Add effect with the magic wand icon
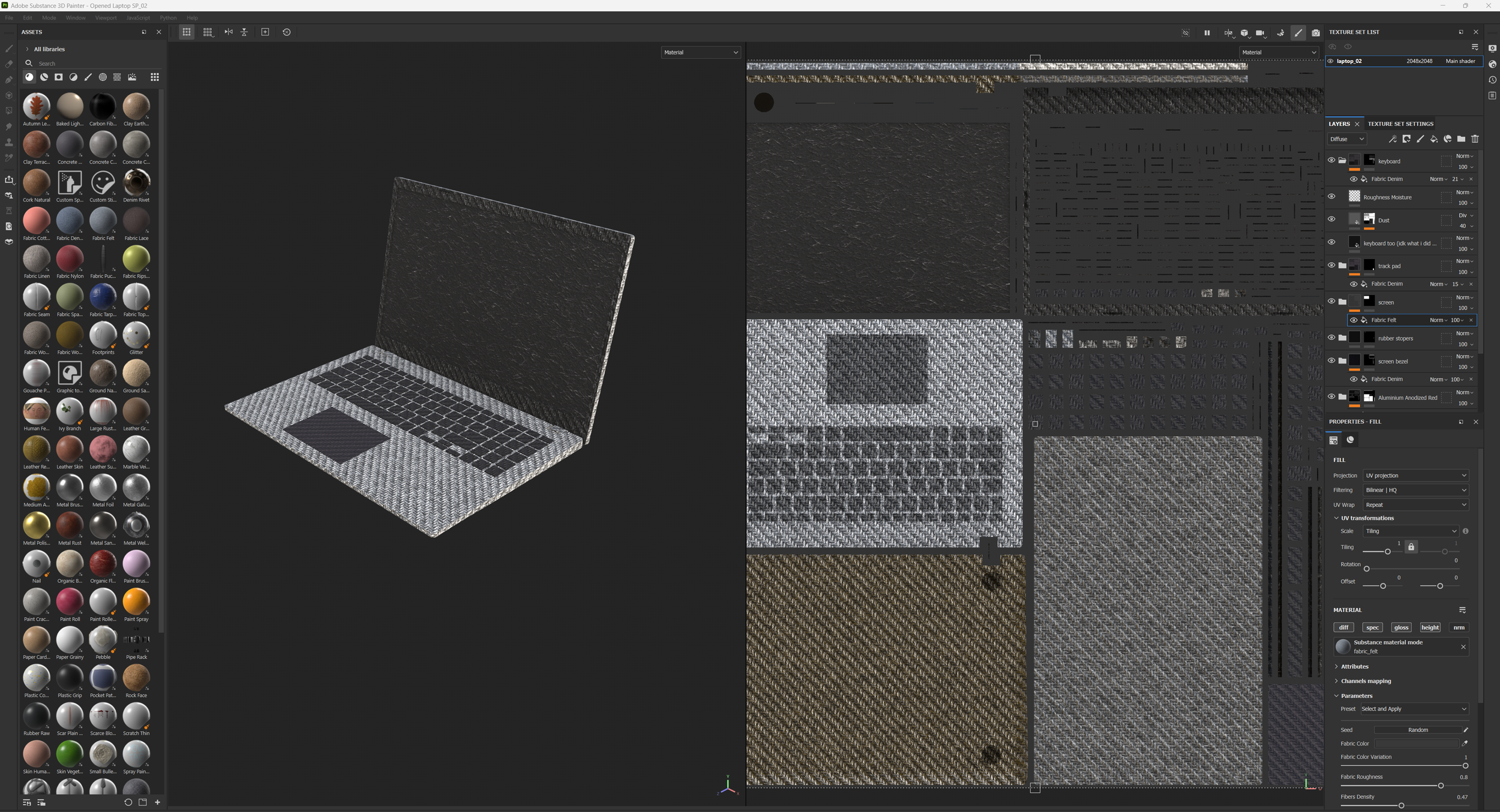The height and width of the screenshot is (812, 1500). pos(1392,139)
